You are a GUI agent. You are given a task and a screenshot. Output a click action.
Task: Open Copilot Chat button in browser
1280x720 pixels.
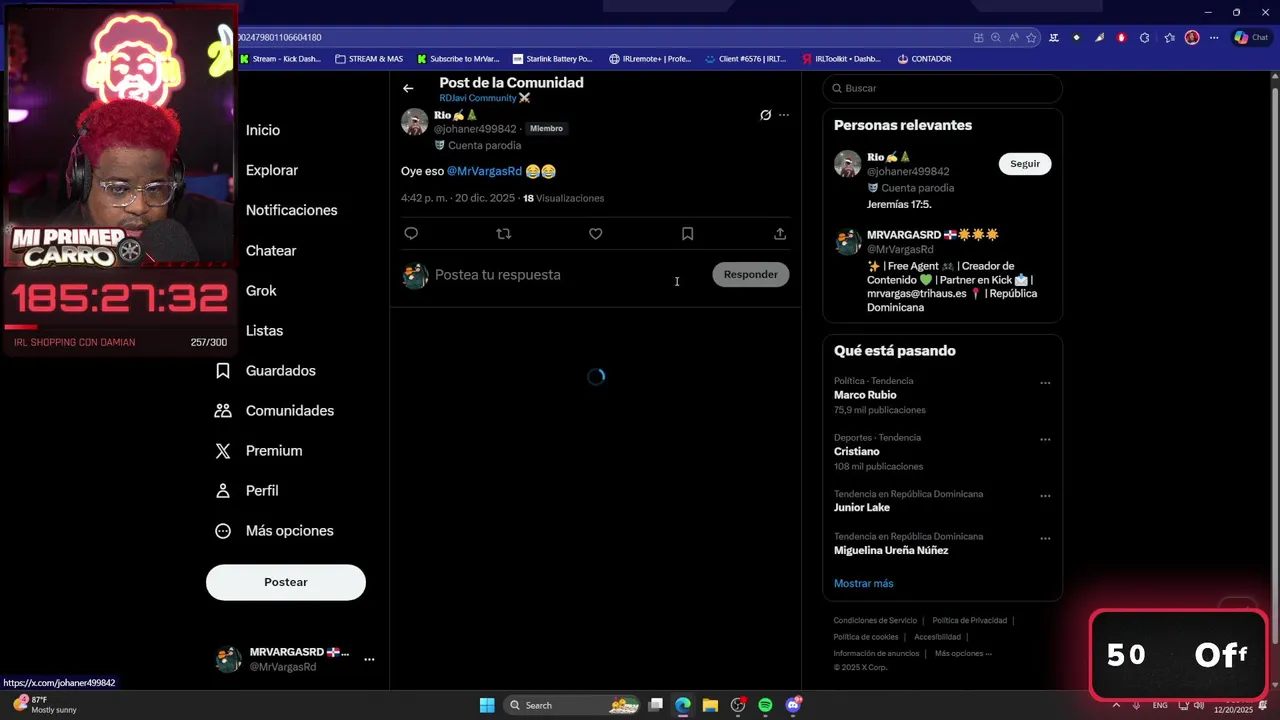tap(1250, 38)
